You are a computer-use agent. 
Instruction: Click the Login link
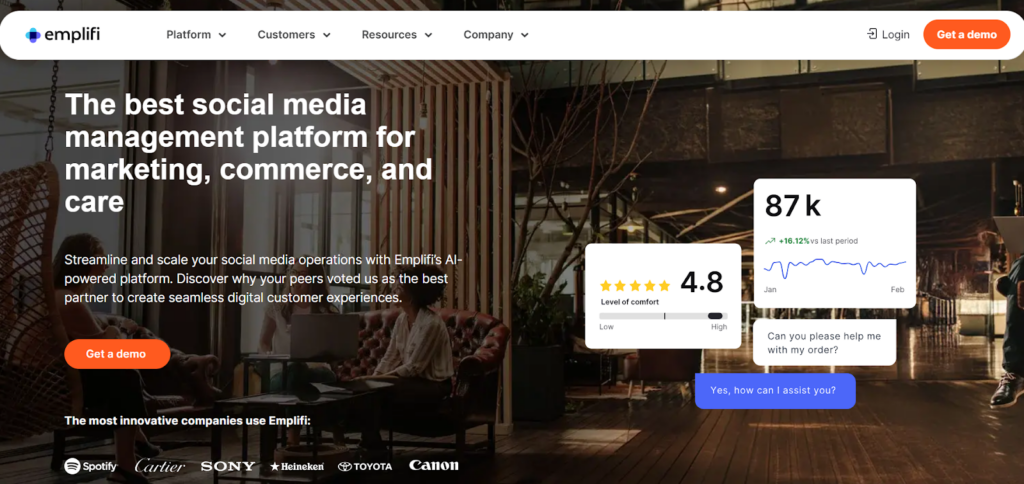coord(895,35)
